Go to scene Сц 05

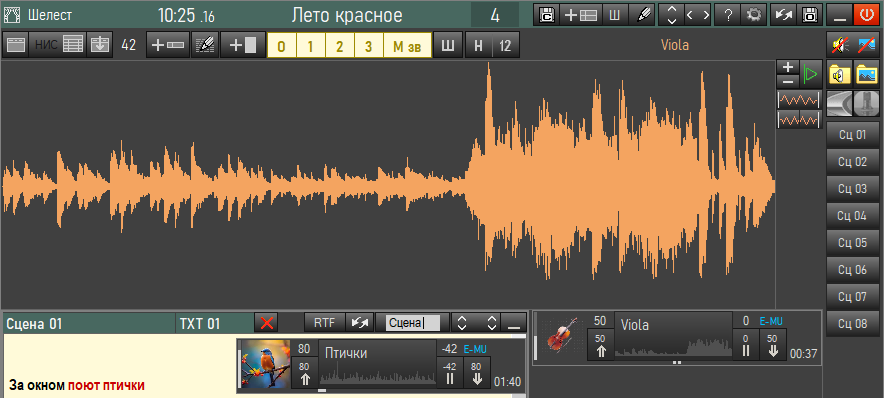[x=852, y=243]
